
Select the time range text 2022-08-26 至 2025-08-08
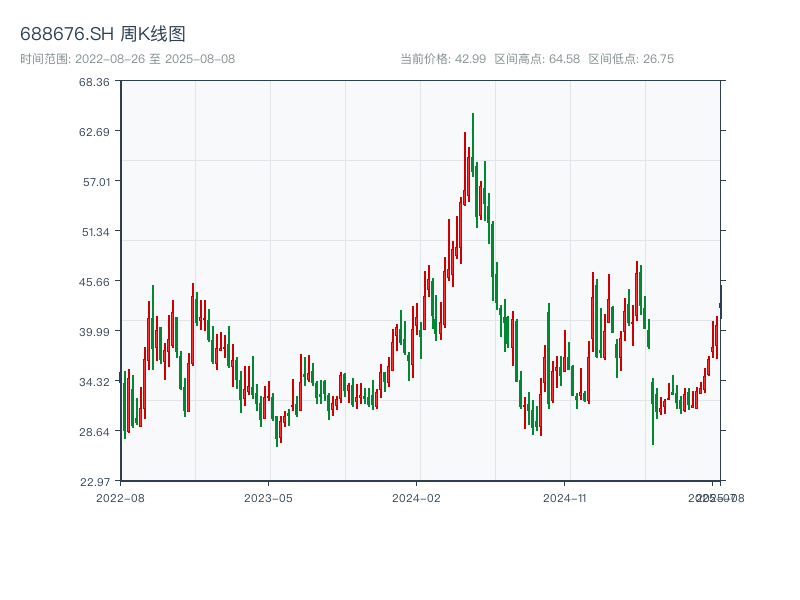point(155,59)
